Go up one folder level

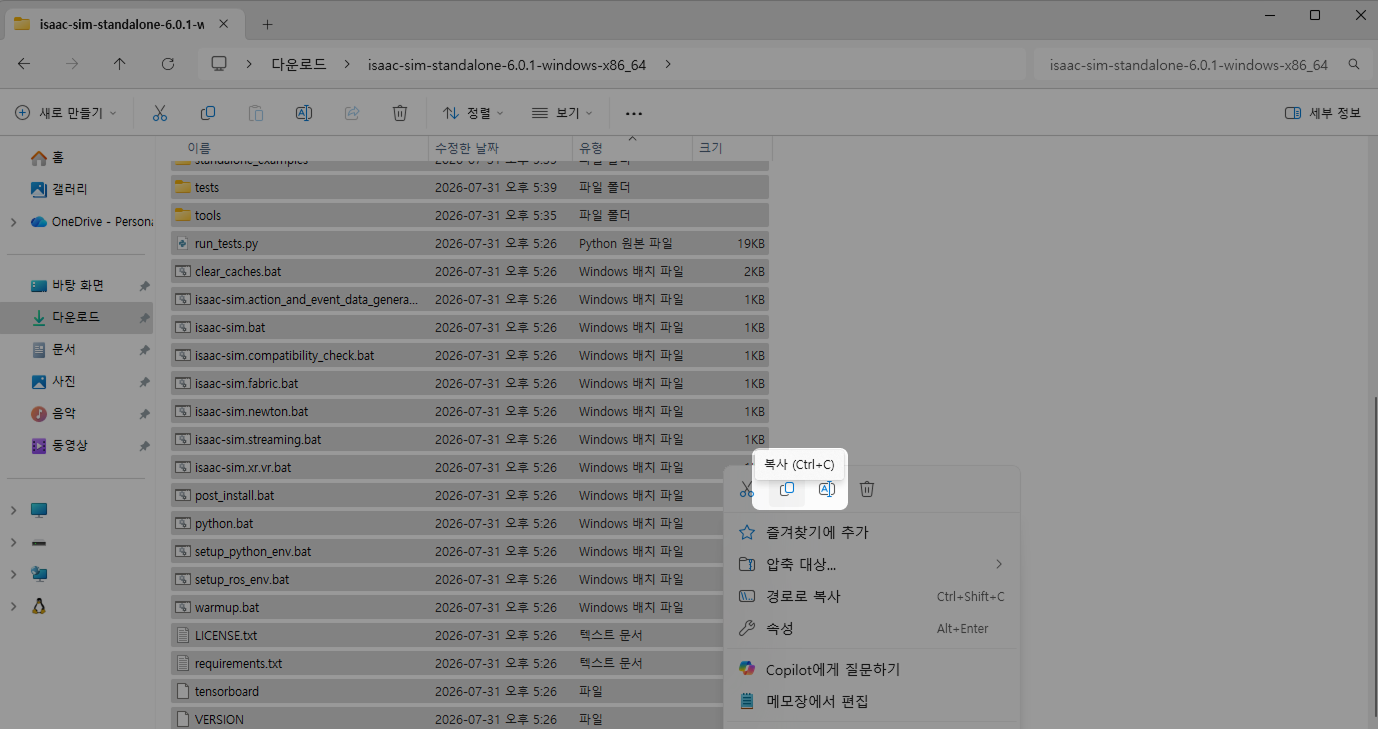pyautogui.click(x=120, y=64)
